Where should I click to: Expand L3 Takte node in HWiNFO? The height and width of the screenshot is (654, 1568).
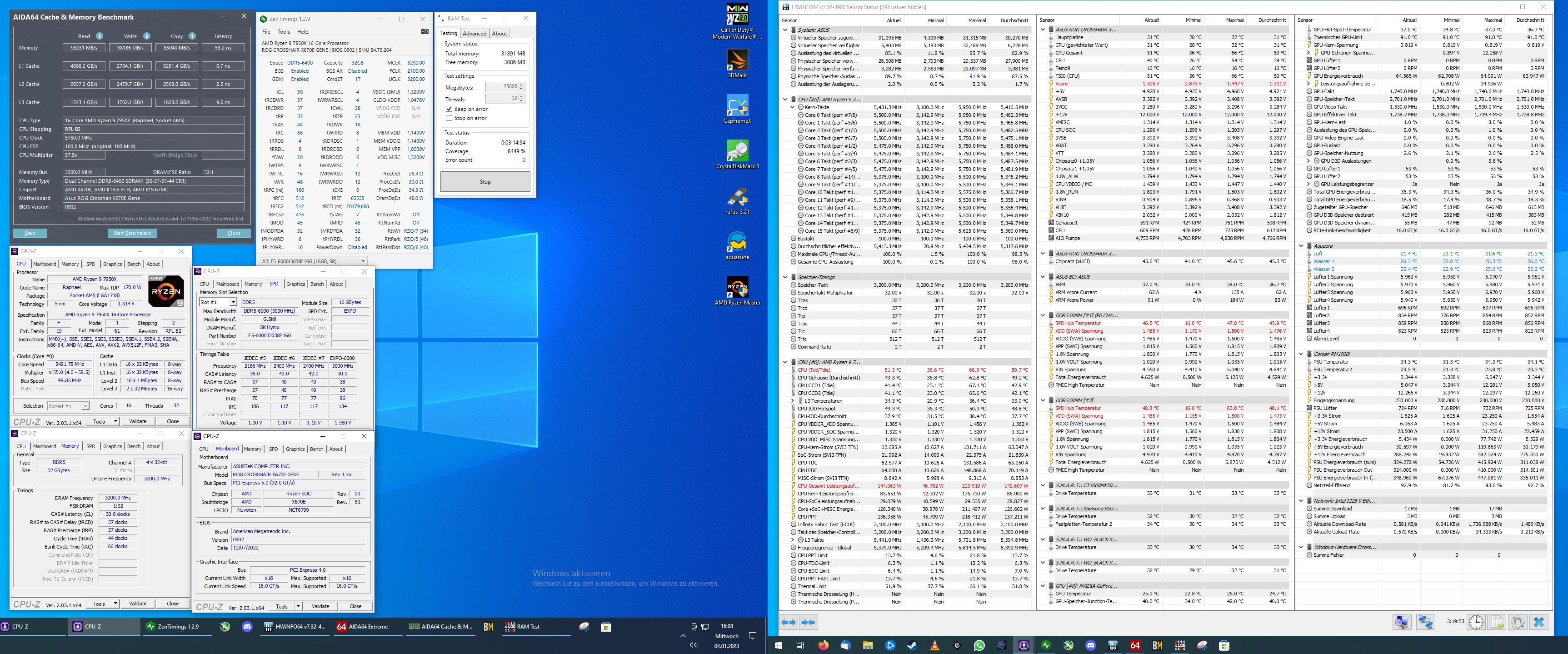[x=793, y=539]
